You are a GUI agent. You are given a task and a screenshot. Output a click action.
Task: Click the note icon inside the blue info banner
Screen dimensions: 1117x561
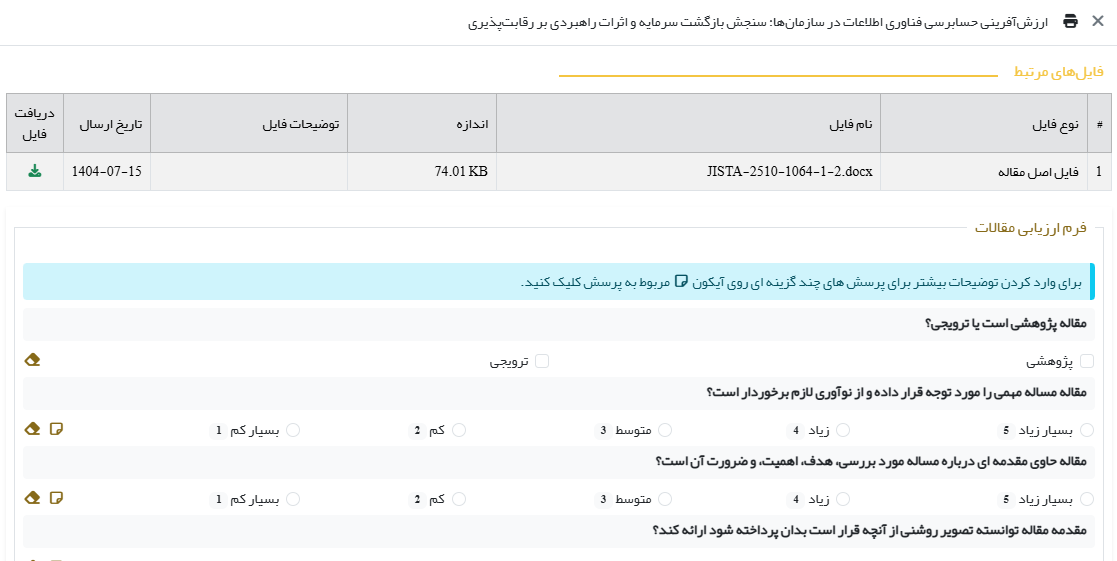pyautogui.click(x=682, y=282)
